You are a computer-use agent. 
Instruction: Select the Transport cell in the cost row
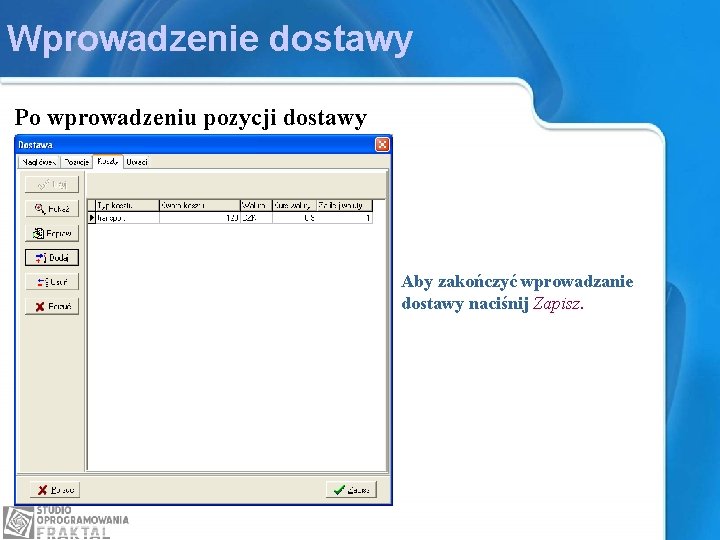click(x=127, y=218)
